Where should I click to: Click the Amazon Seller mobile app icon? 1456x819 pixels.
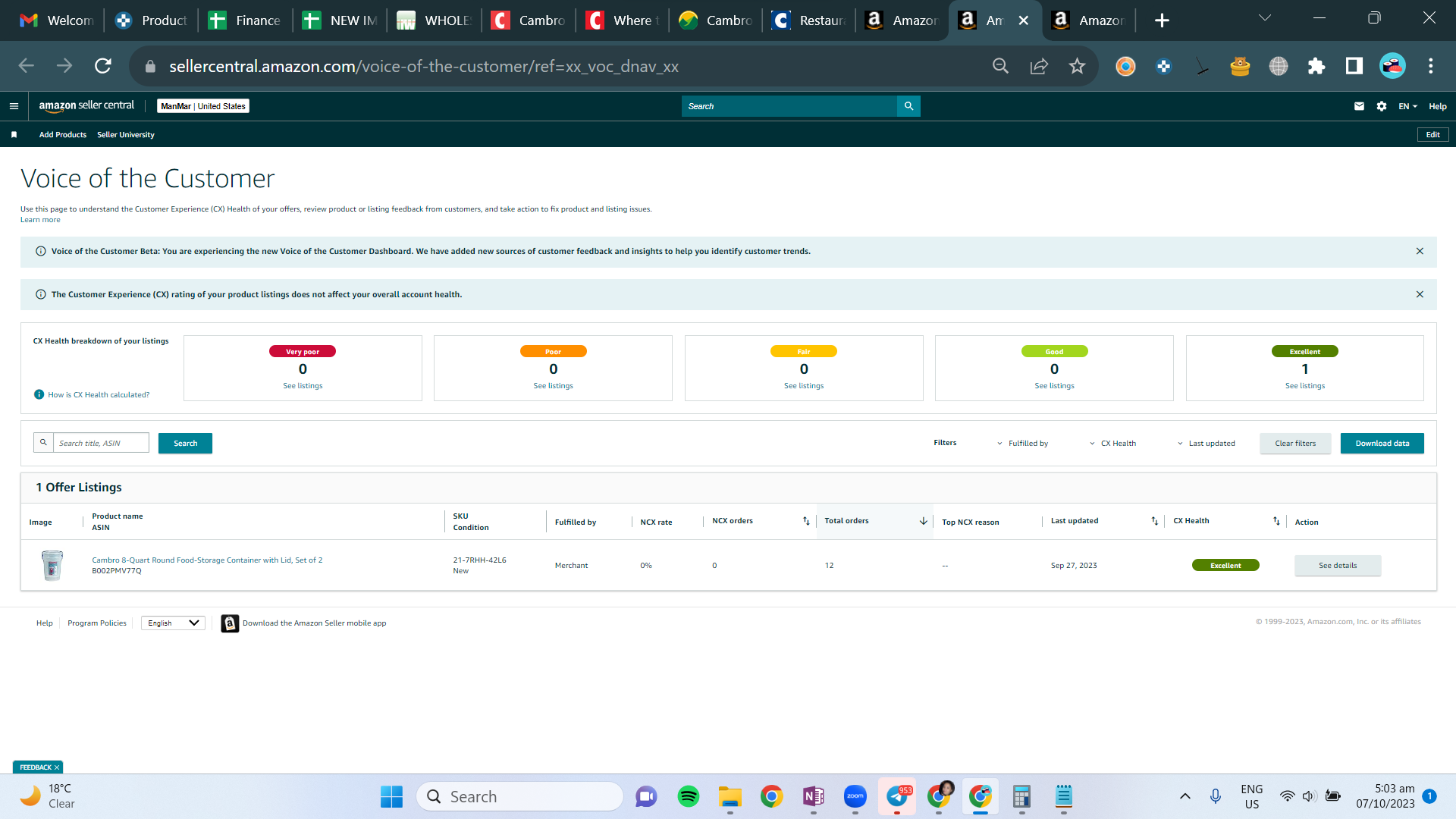(x=230, y=623)
